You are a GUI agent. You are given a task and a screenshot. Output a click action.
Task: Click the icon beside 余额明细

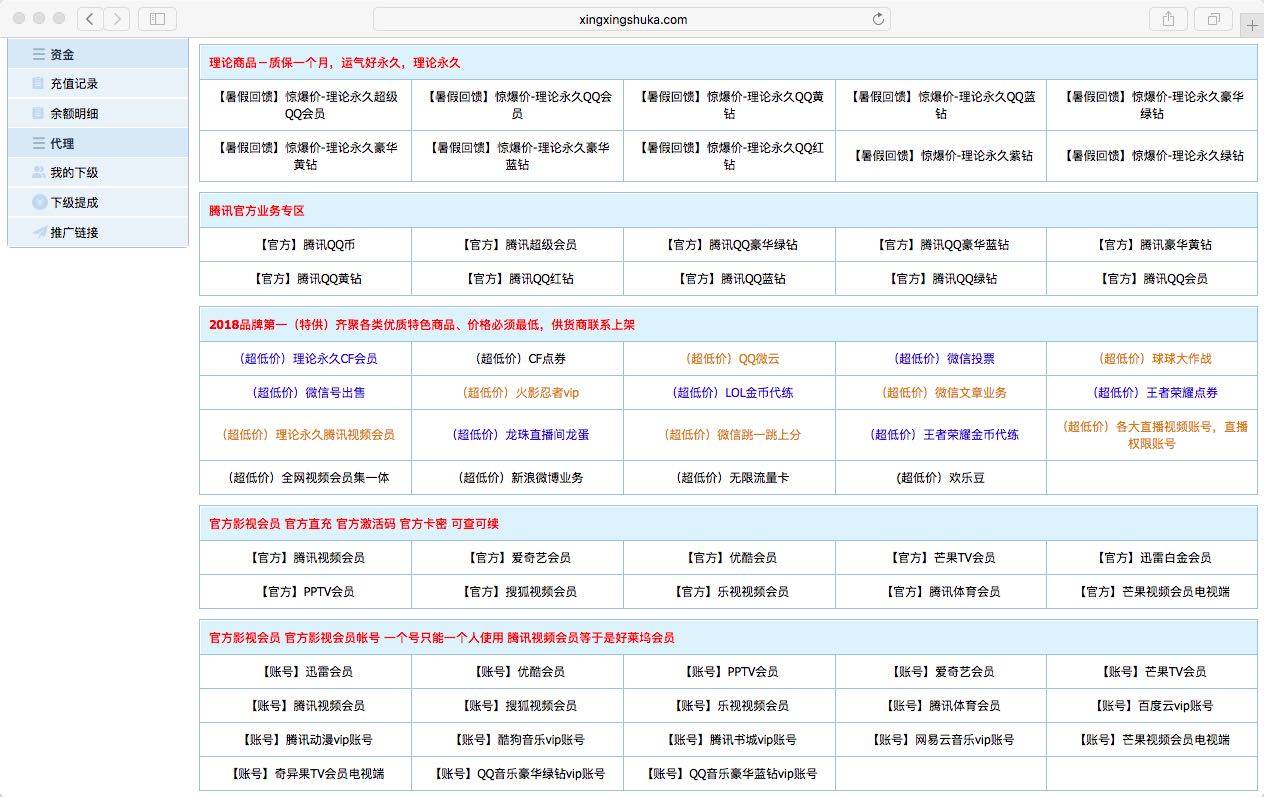pos(39,114)
